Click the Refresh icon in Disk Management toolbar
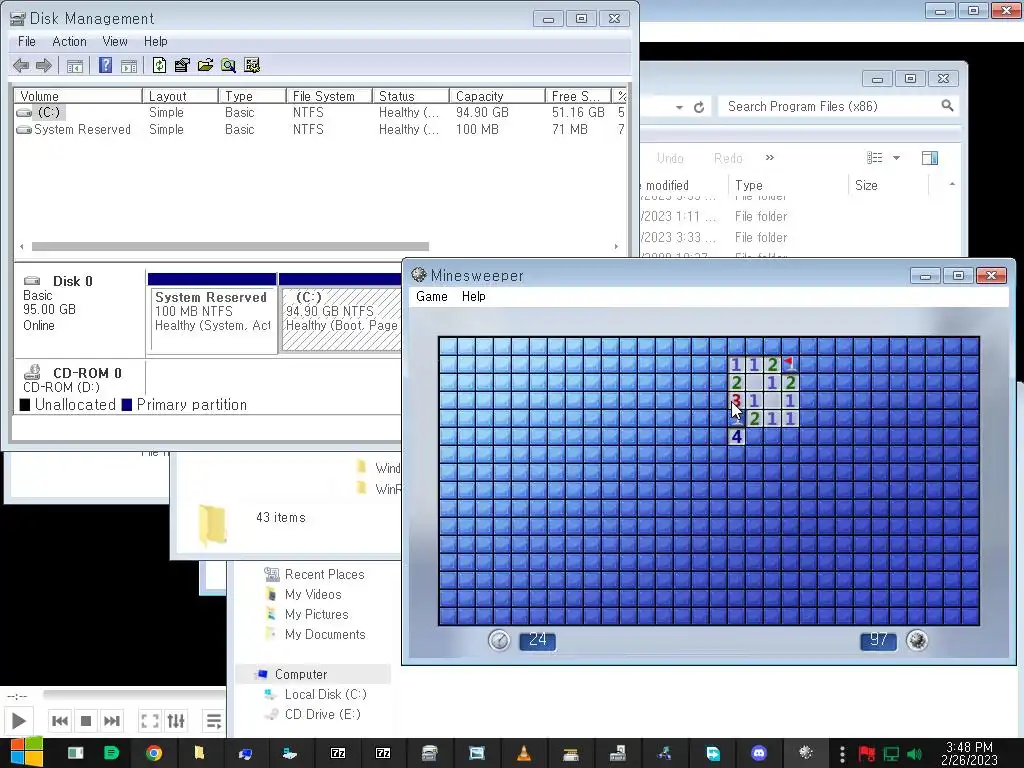 (x=159, y=65)
